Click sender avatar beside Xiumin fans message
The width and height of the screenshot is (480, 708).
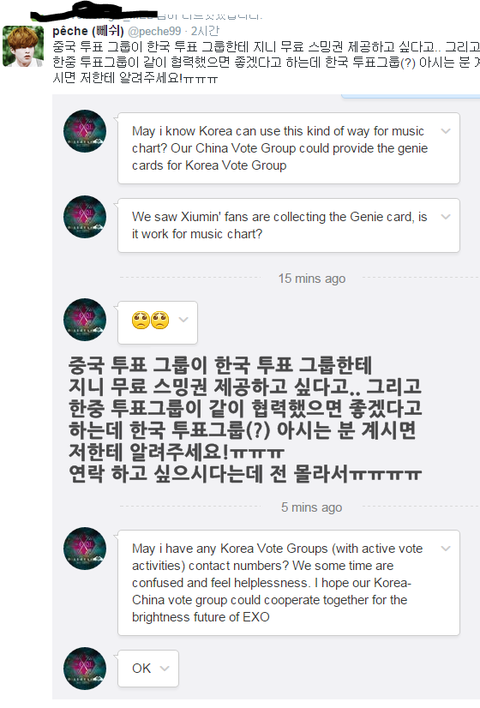click(85, 217)
